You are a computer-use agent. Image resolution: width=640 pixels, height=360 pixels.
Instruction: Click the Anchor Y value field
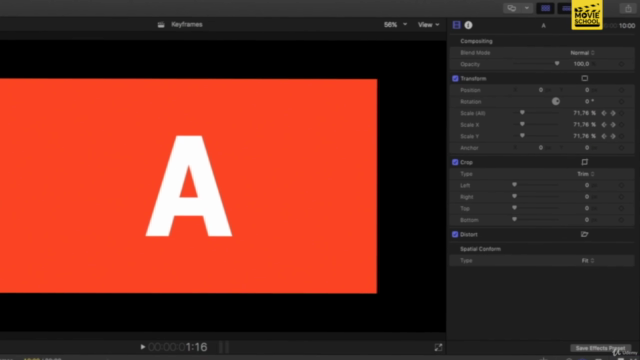587,148
